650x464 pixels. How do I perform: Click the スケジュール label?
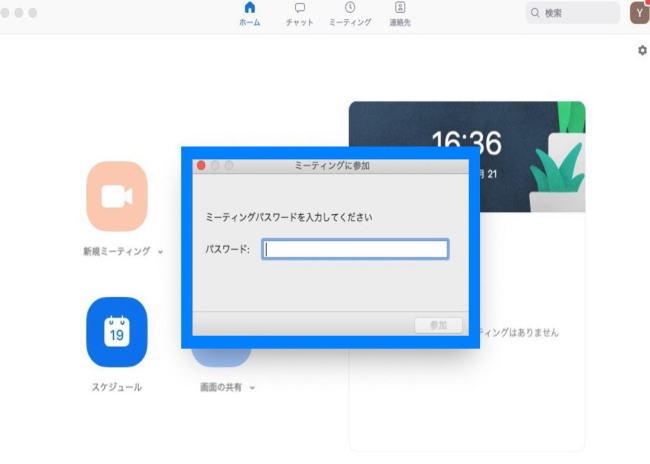tap(117, 387)
